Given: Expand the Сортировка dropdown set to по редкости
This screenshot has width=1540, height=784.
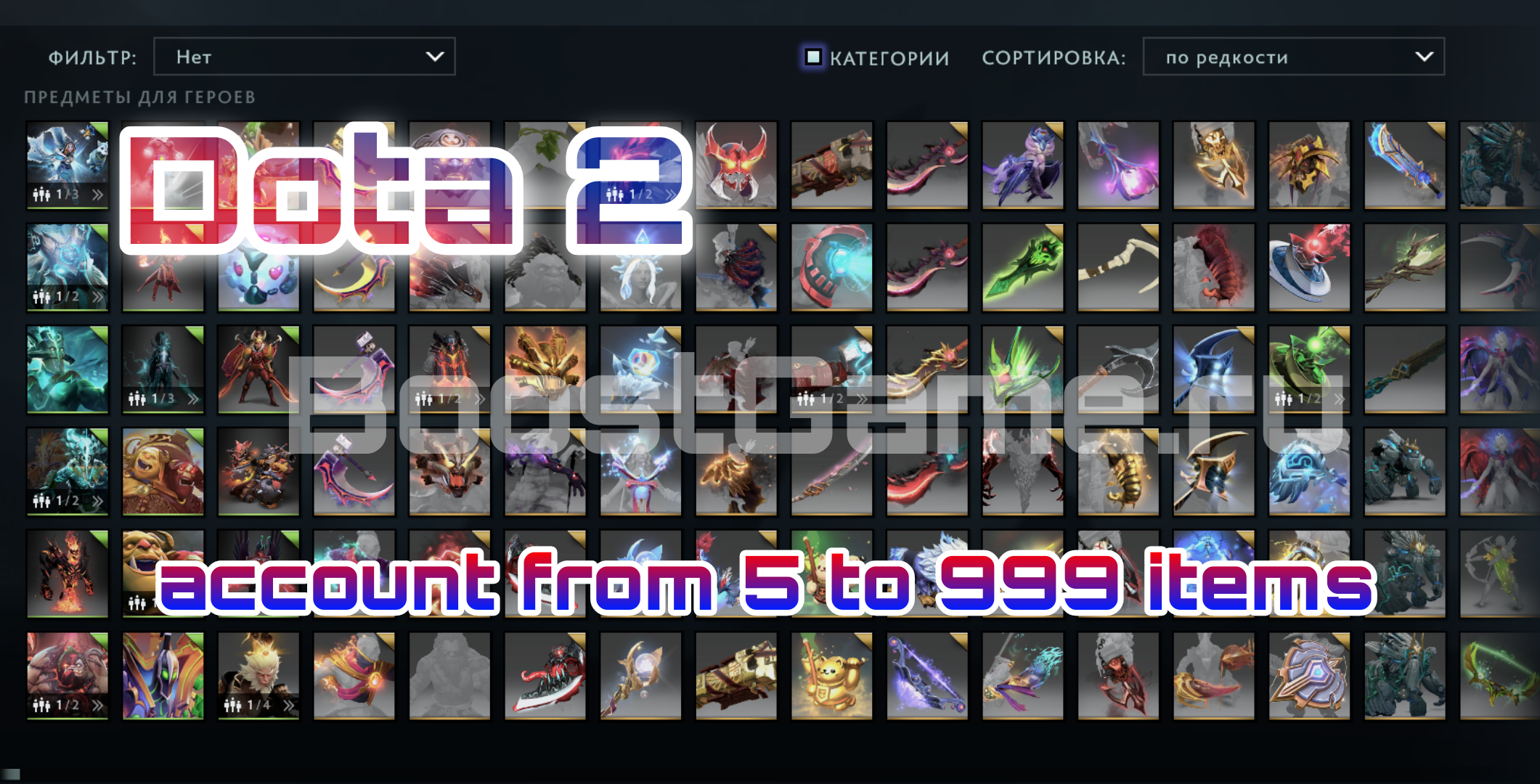Looking at the screenshot, I should [1293, 57].
